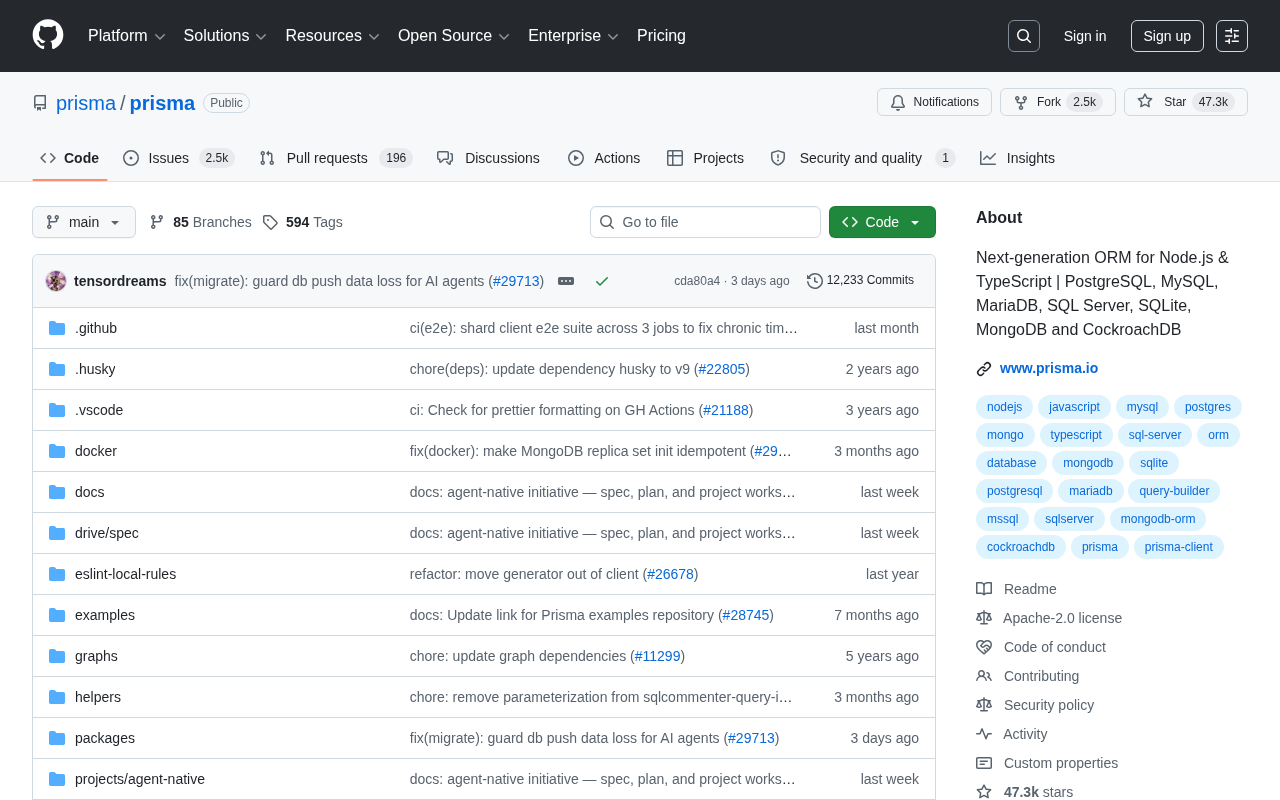The height and width of the screenshot is (800, 1280).
Task: Star the prisma repository
Action: (x=1186, y=102)
